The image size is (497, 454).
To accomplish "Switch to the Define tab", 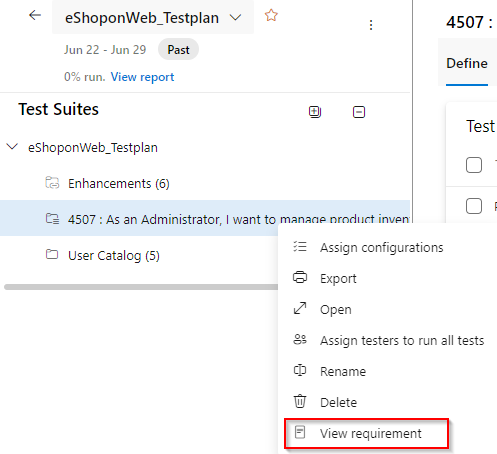I will tap(467, 63).
